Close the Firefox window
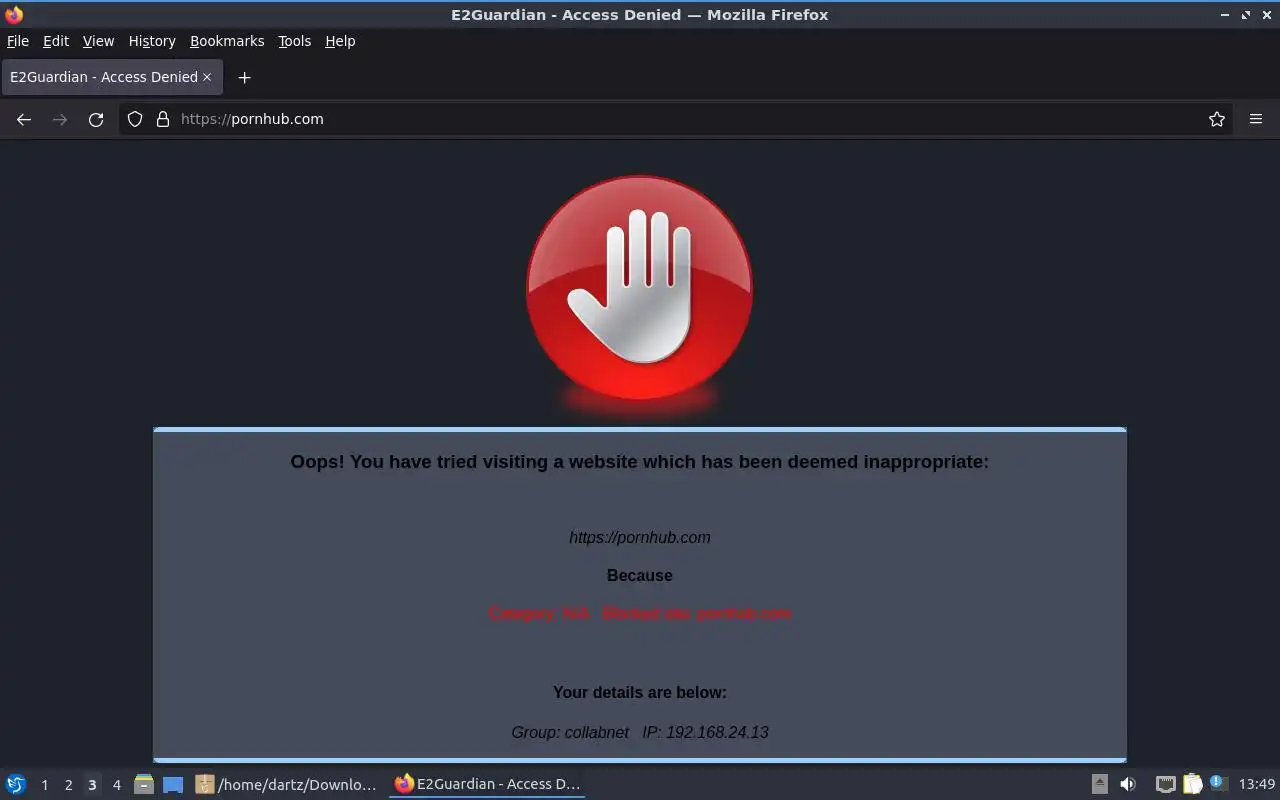1280x800 pixels. tap(1266, 15)
